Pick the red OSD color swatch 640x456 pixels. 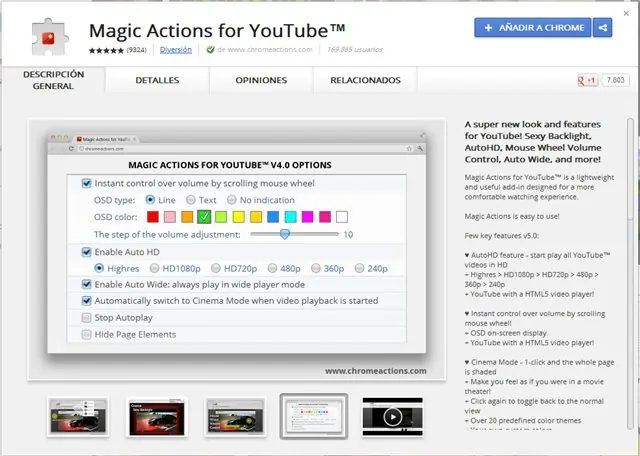tap(153, 217)
